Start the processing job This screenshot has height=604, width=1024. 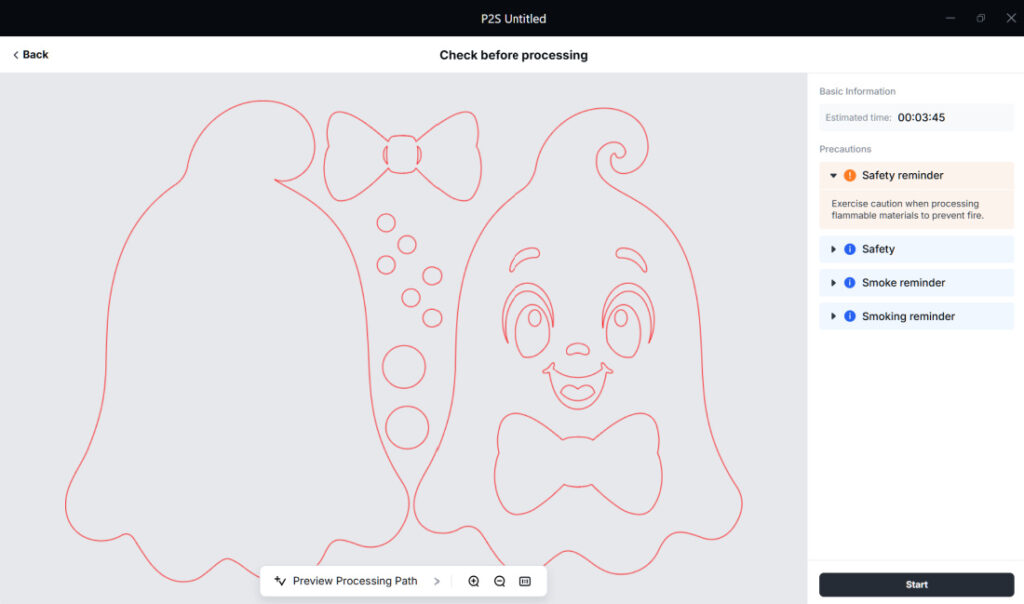tap(916, 584)
